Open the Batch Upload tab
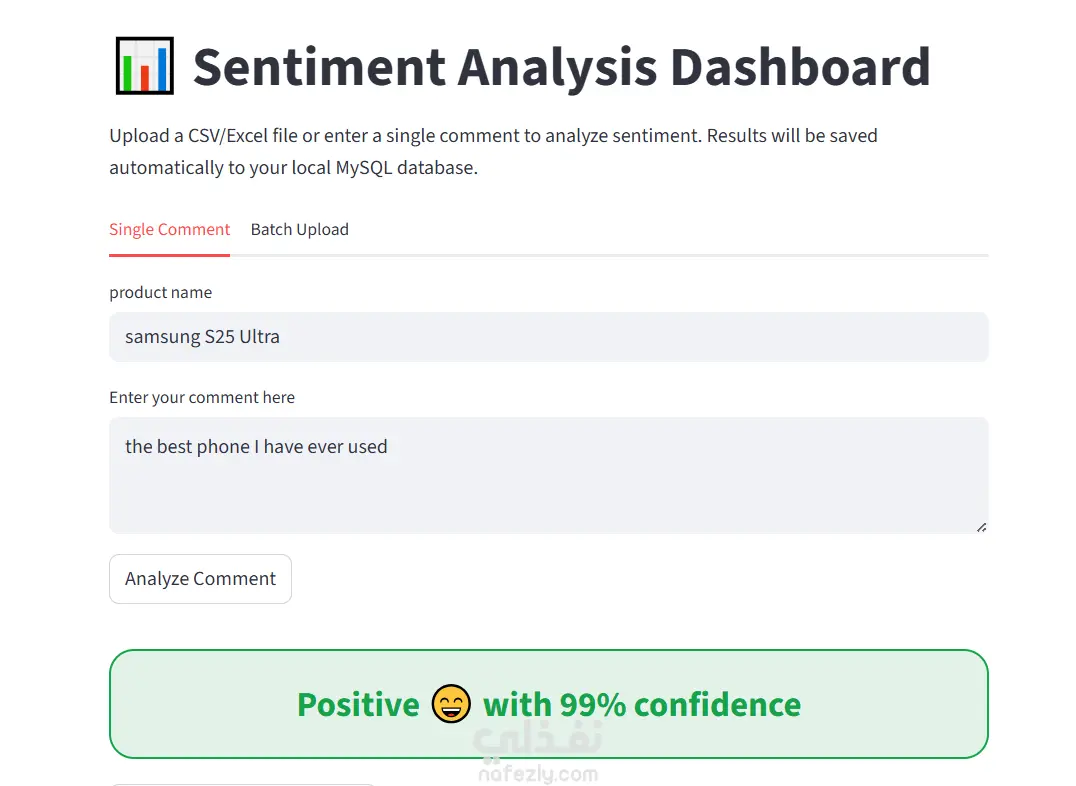This screenshot has height=786, width=1076. [299, 230]
